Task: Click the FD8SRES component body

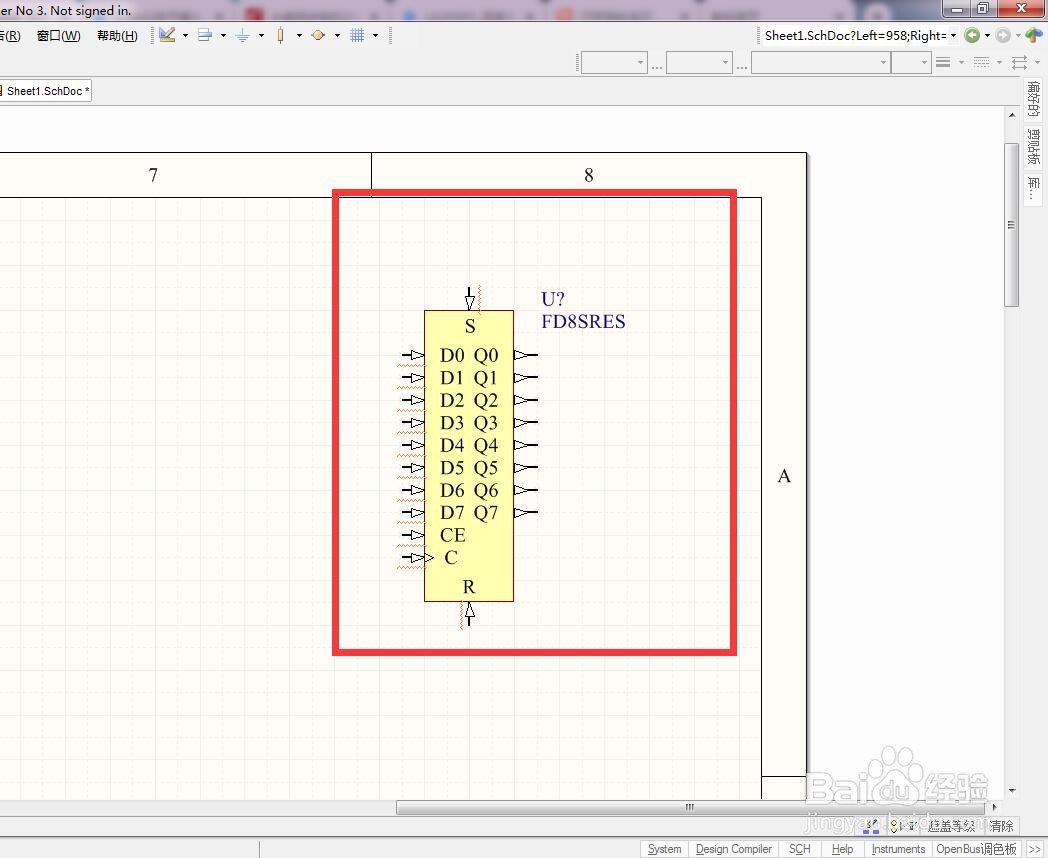Action: pyautogui.click(x=469, y=456)
